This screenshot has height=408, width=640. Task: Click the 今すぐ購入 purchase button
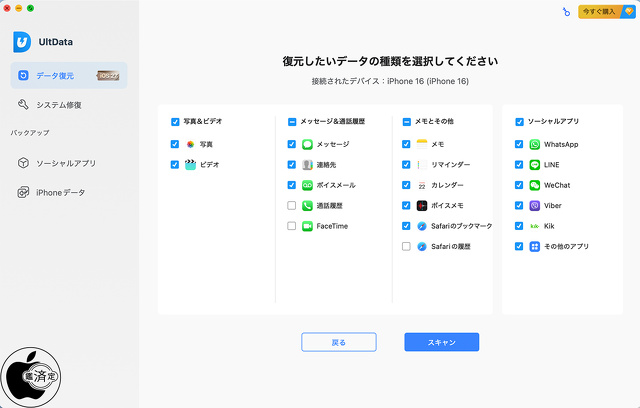point(606,12)
